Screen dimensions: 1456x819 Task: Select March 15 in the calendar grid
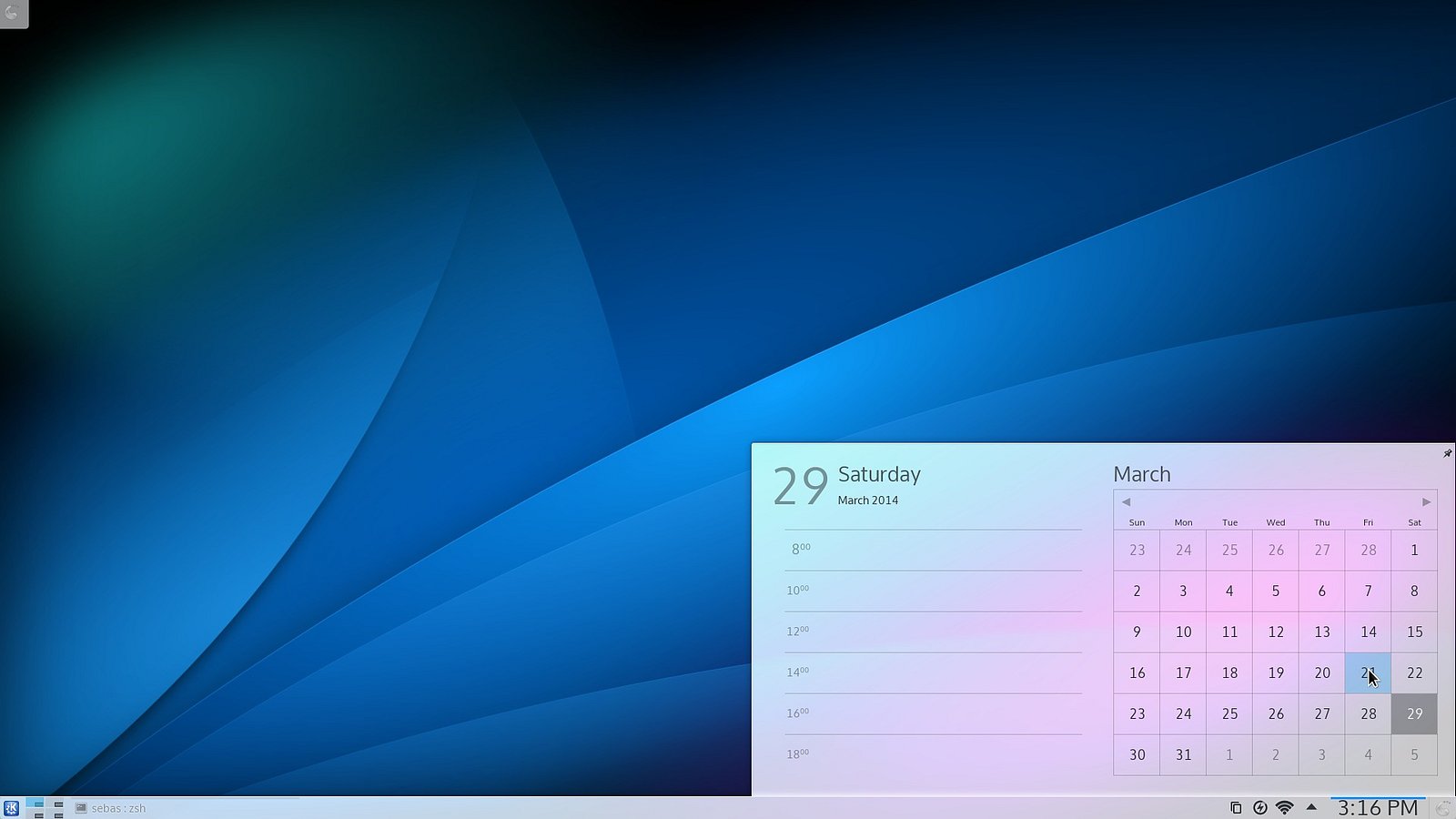point(1415,632)
